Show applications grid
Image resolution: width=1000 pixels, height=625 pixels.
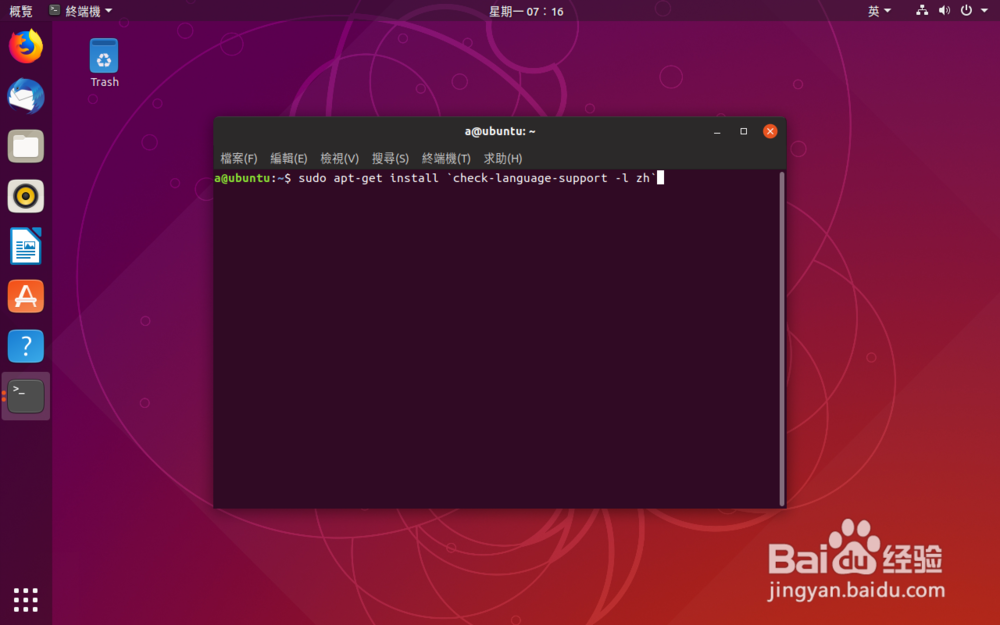[x=26, y=599]
